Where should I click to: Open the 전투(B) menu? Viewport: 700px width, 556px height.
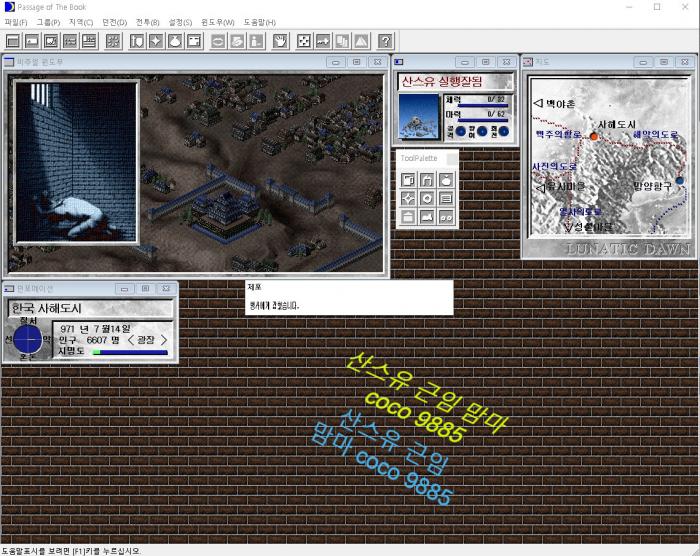[x=147, y=22]
